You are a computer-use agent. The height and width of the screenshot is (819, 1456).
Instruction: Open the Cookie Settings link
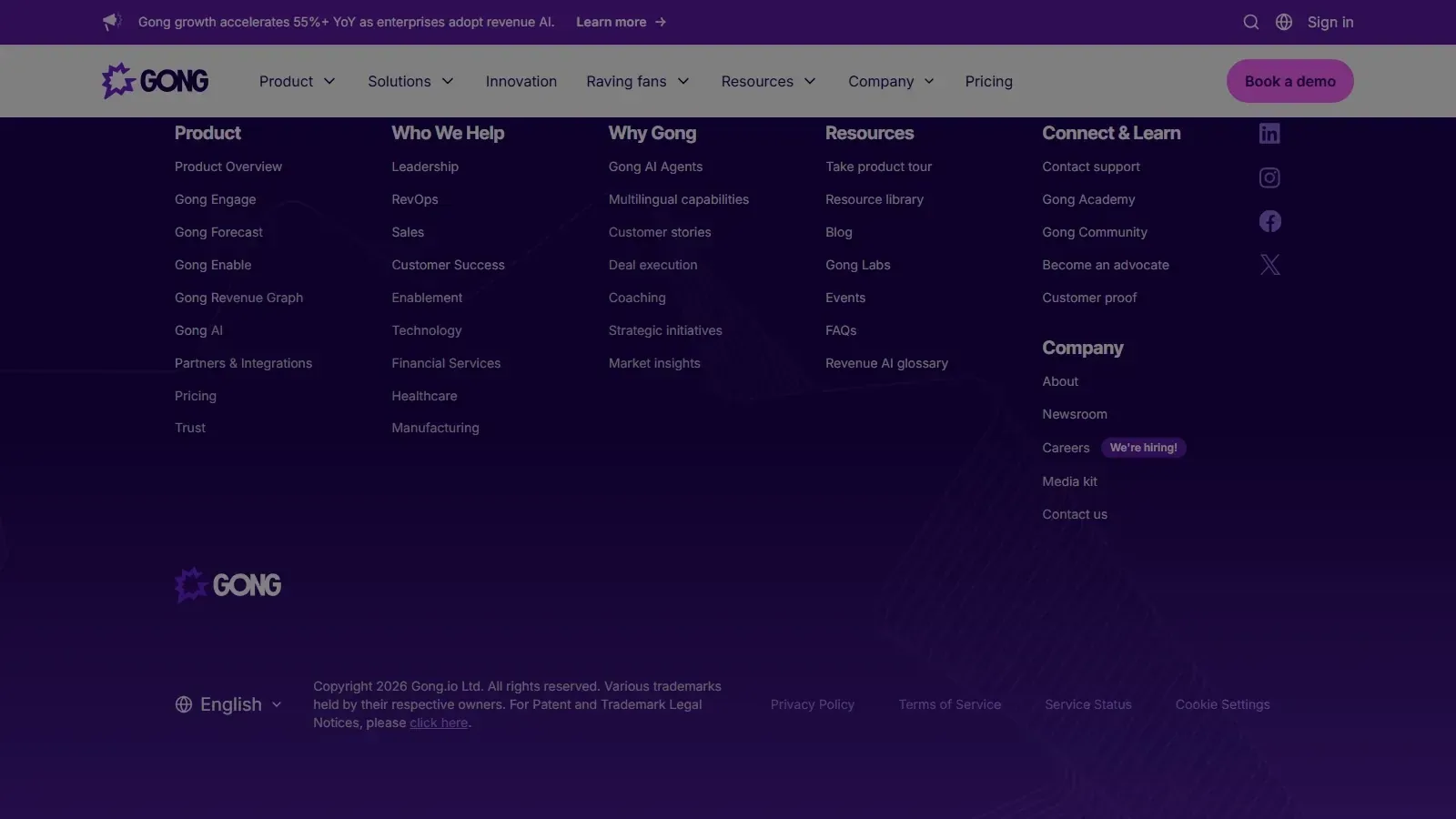click(1222, 704)
